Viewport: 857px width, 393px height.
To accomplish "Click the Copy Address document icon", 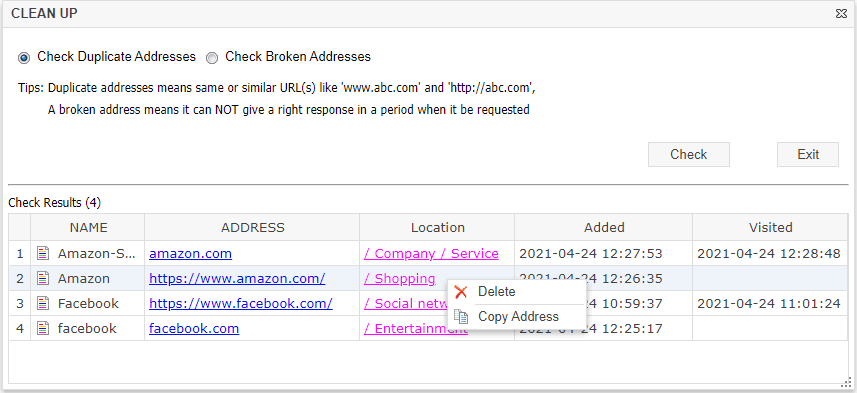I will 461,316.
